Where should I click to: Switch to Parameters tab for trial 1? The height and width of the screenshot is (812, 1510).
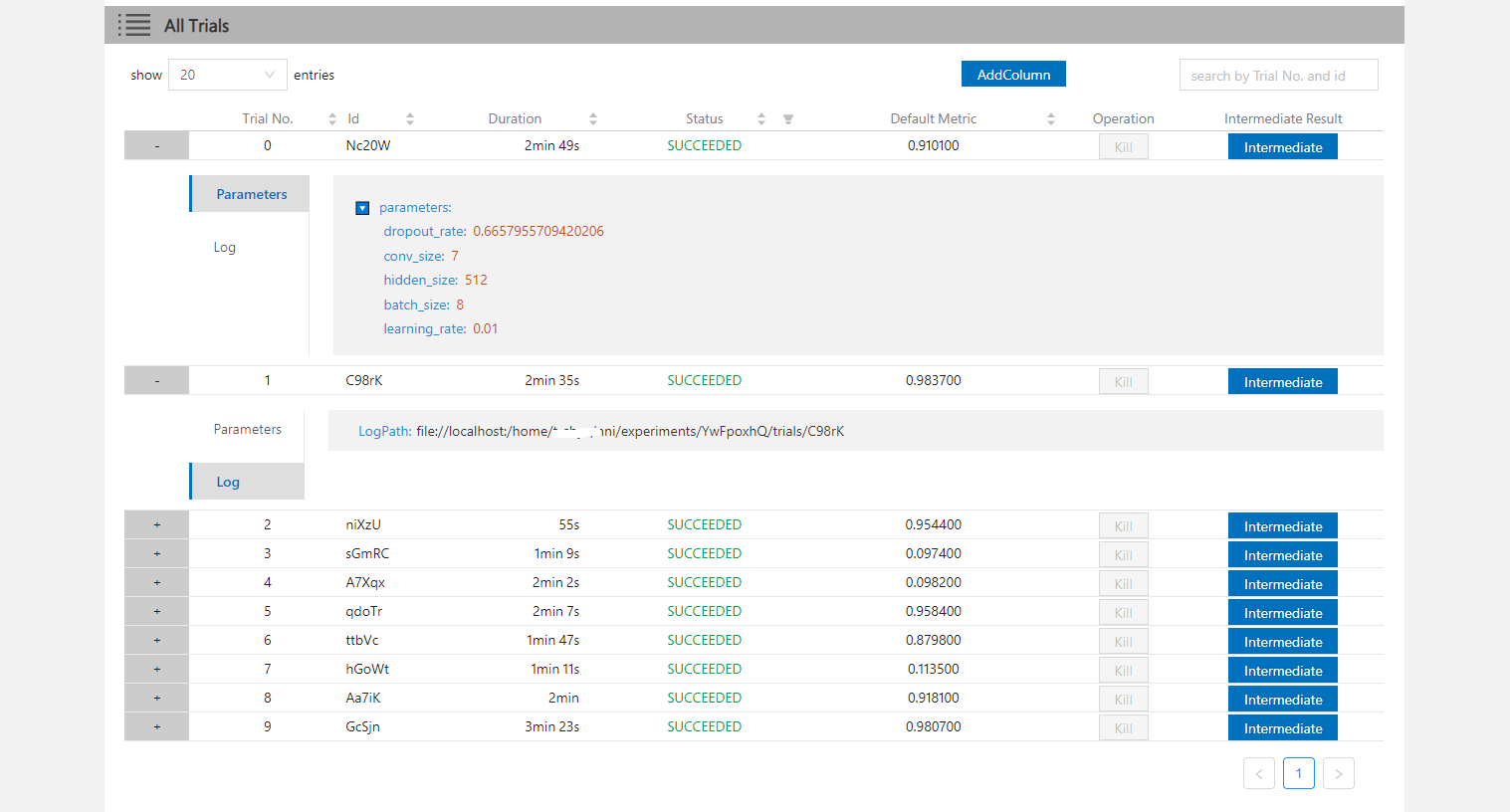click(247, 430)
